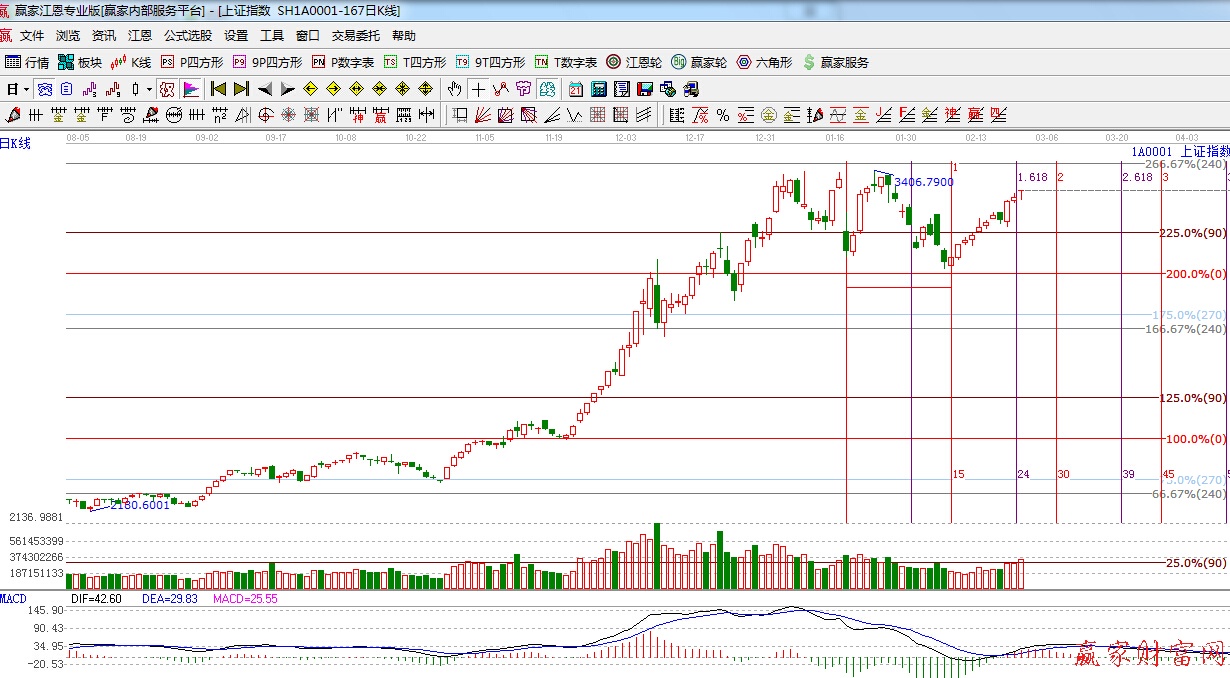Open the 江恩 menu

(140, 36)
